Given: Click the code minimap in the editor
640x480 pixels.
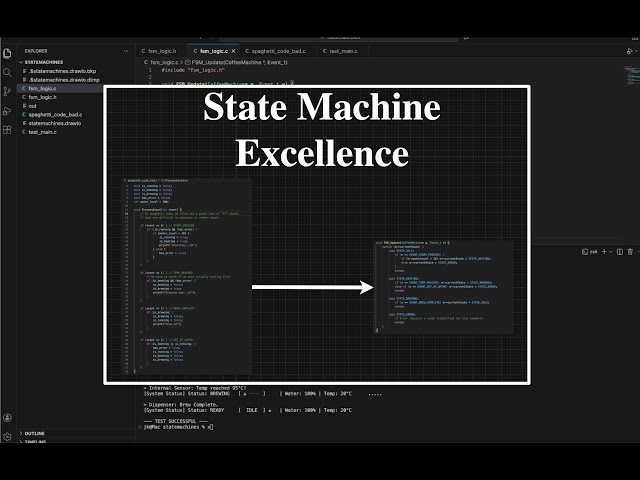Looking at the screenshot, I should [x=631, y=76].
